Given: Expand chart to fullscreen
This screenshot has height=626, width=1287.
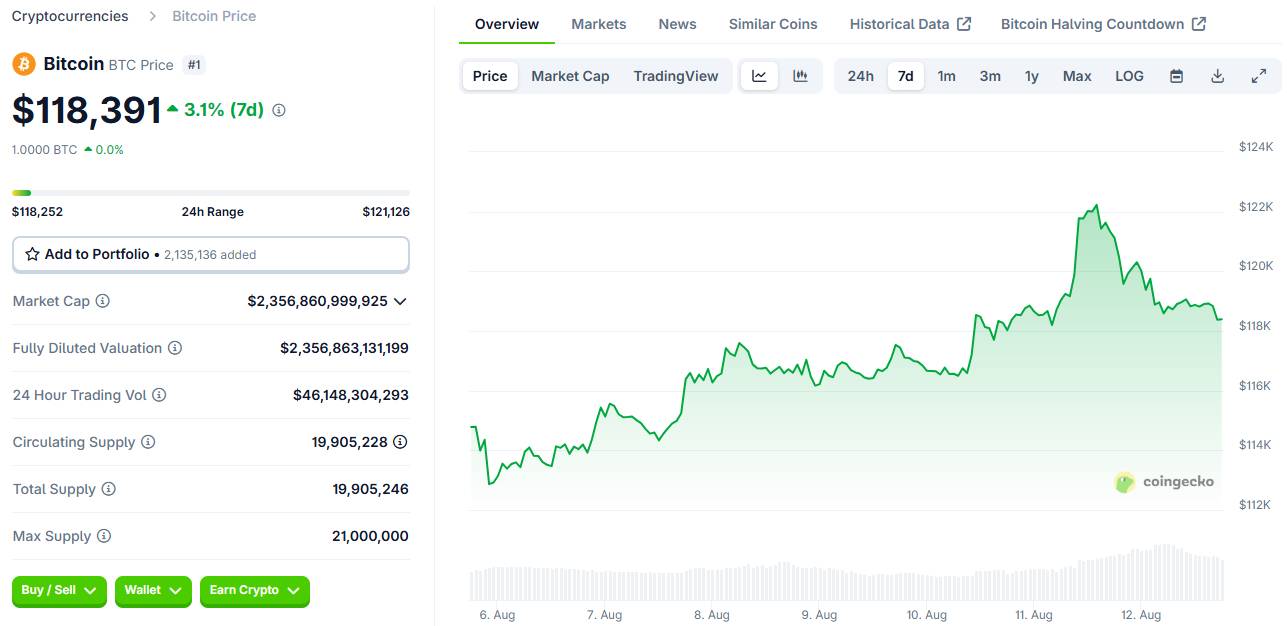Looking at the screenshot, I should coord(1259,76).
